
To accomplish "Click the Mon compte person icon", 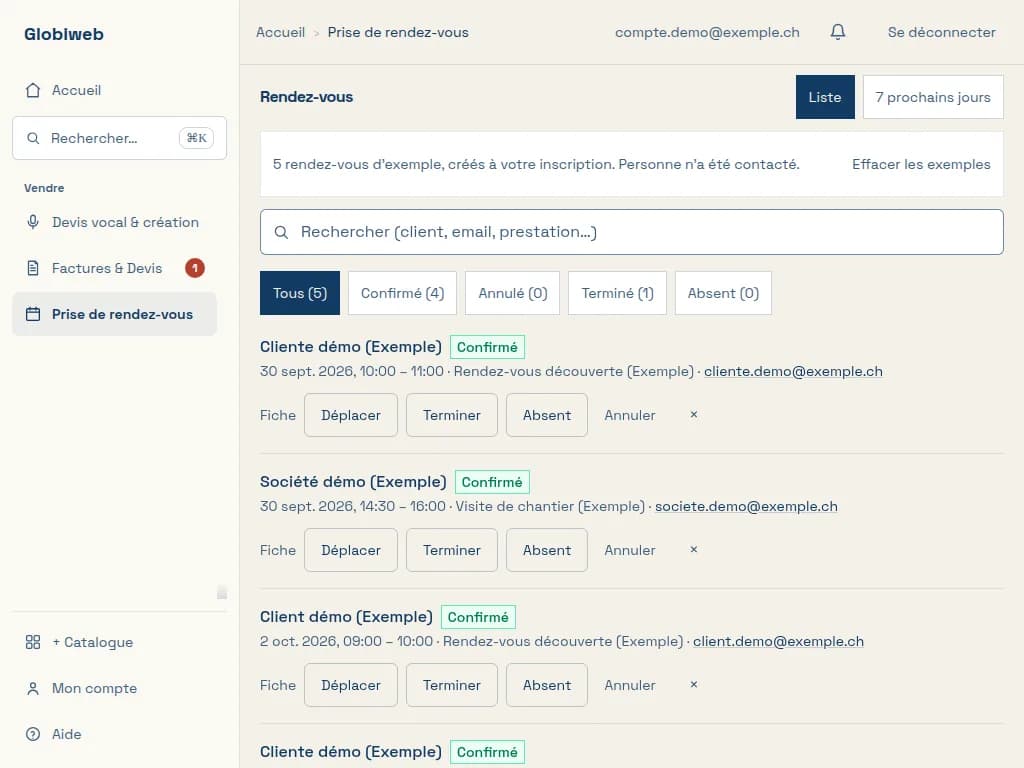I will pyautogui.click(x=33, y=688).
